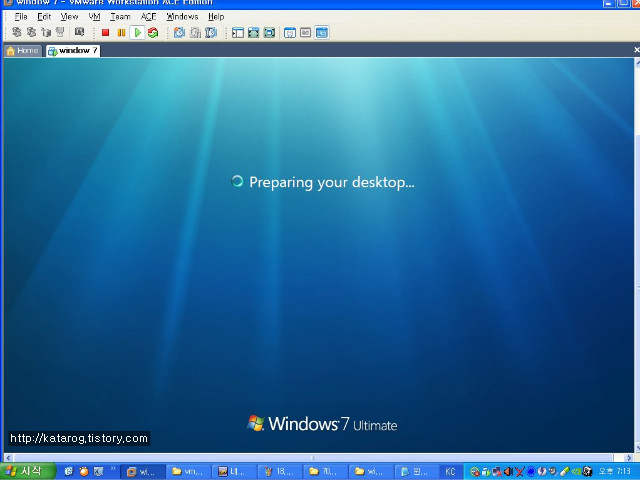This screenshot has height=480, width=640.
Task: Expand the quick launch overflow chevron
Action: [x=113, y=469]
